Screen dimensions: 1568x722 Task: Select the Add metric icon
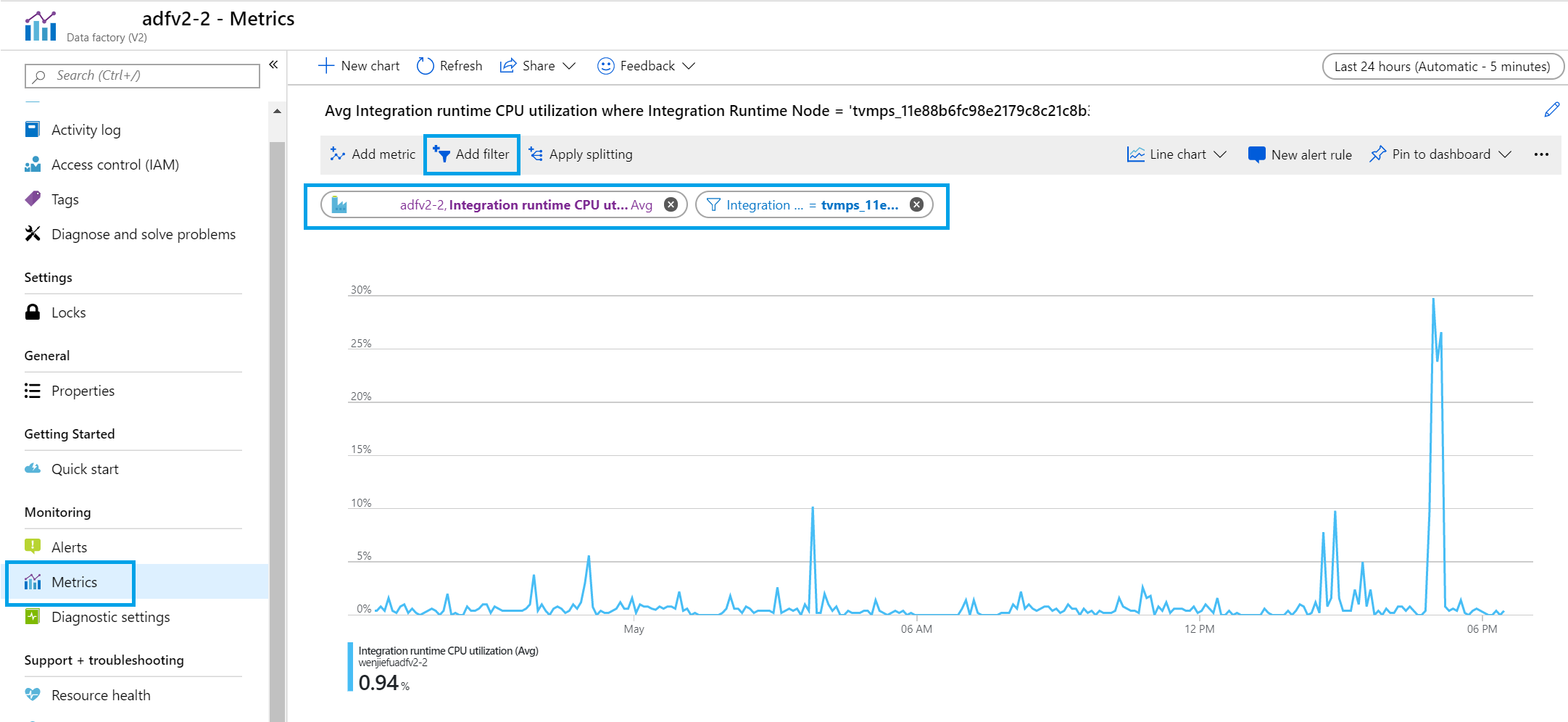point(337,154)
